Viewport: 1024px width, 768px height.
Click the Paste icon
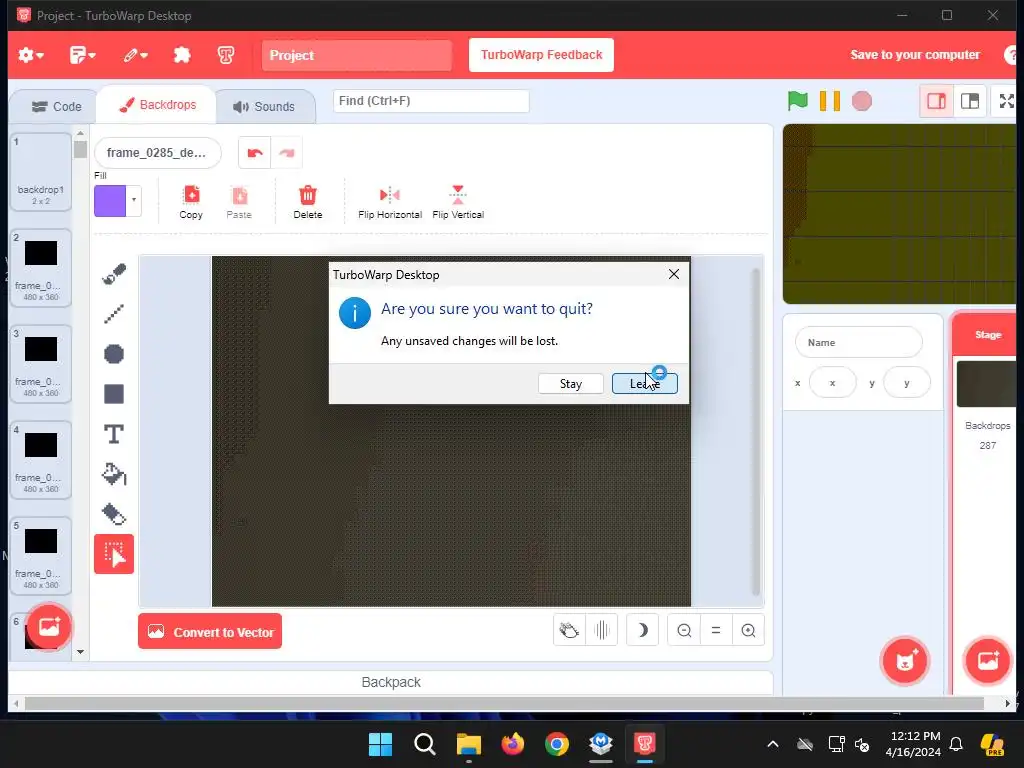[x=239, y=202]
